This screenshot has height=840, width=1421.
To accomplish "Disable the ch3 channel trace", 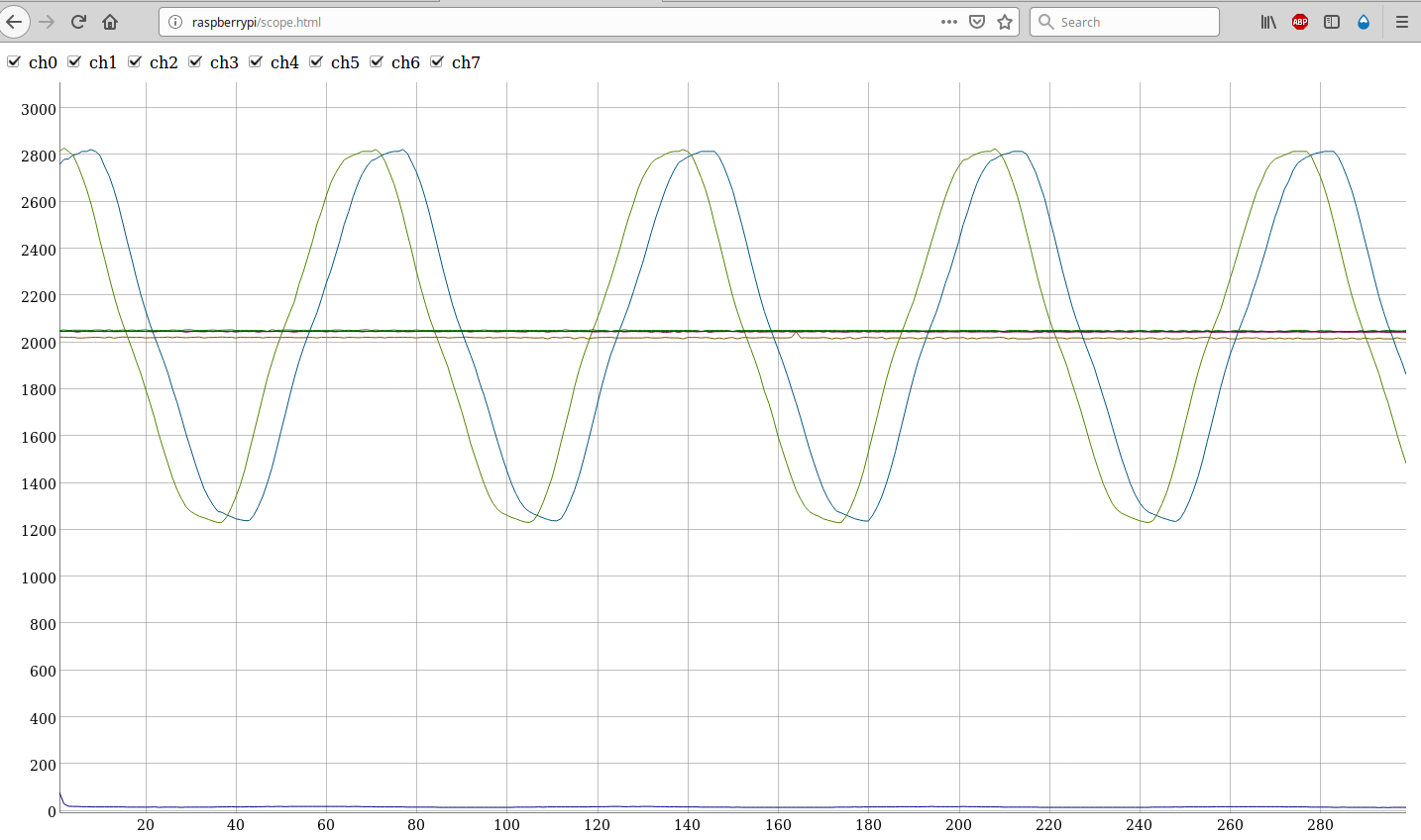I will [195, 61].
